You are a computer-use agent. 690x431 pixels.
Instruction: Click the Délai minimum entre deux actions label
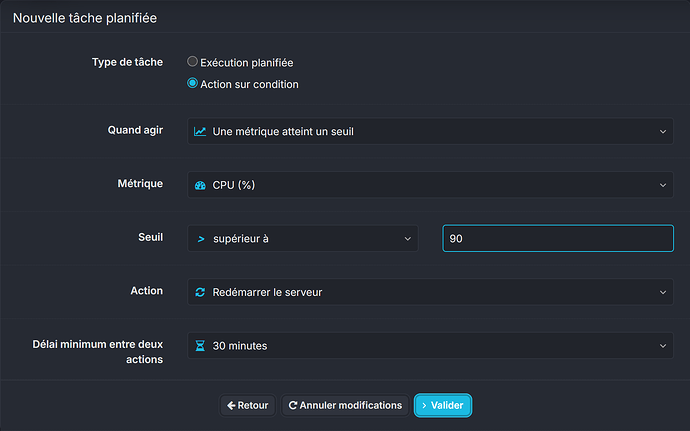point(98,352)
